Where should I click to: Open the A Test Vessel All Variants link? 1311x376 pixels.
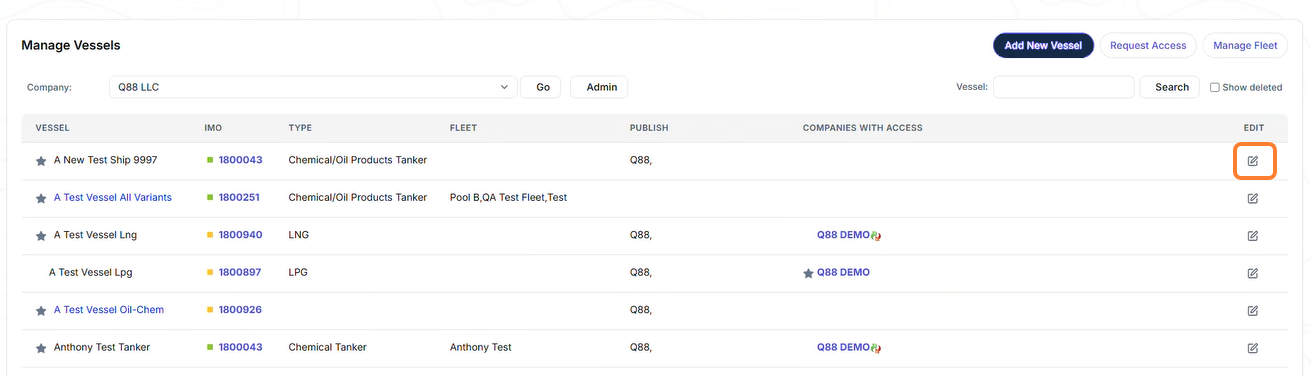(113, 198)
